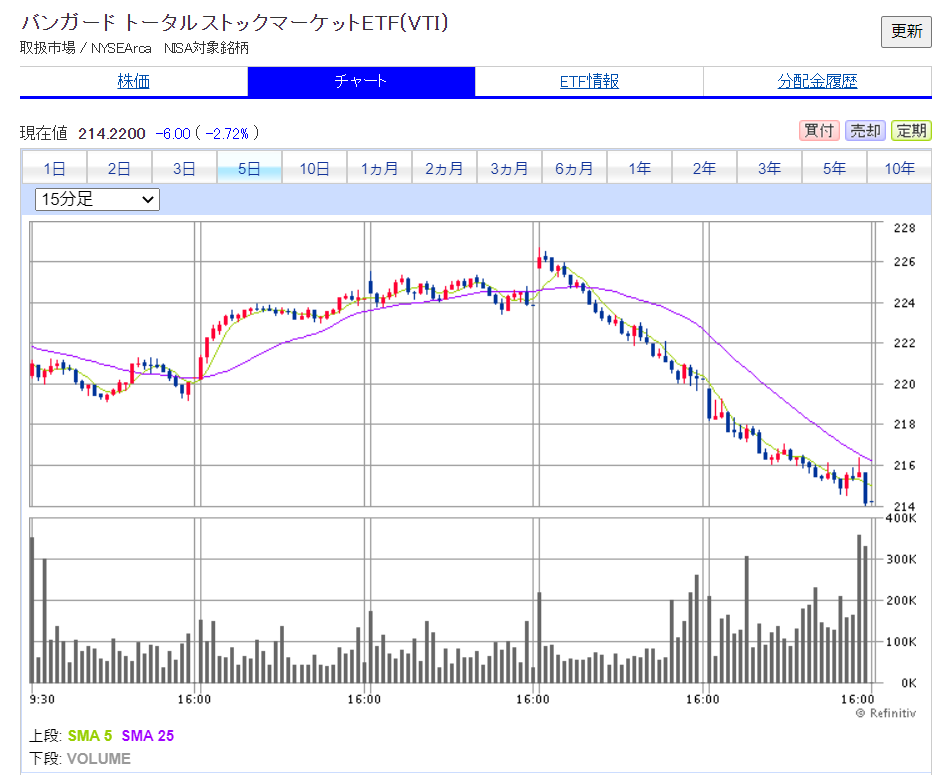
Task: Change chart period to 10年
Action: [899, 168]
